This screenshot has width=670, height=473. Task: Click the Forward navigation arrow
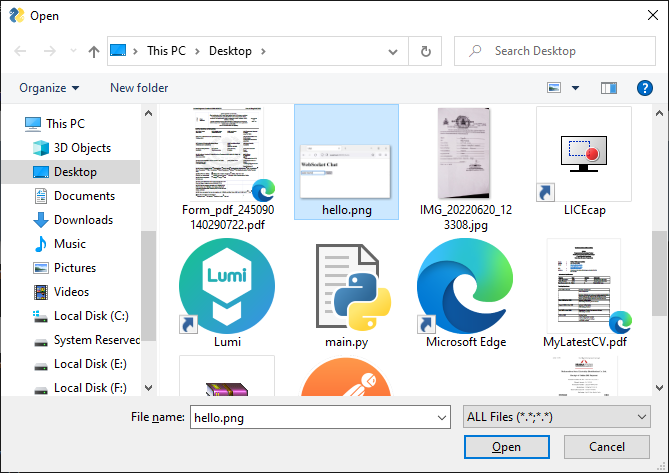click(50, 51)
